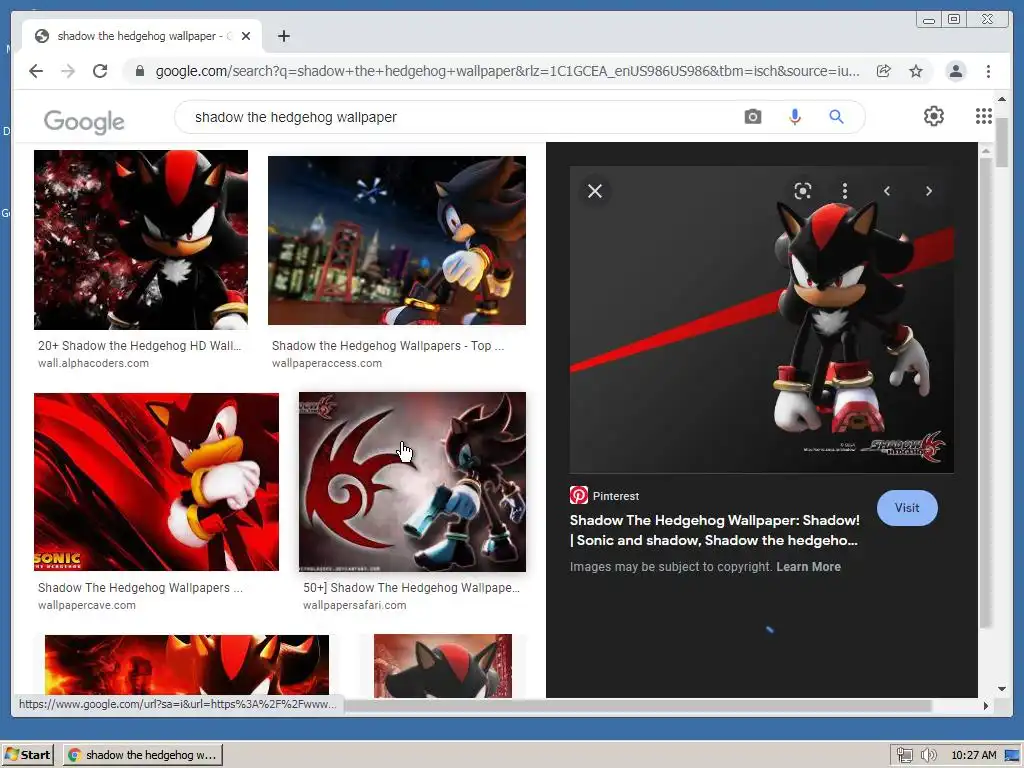
Task: View site info via the padlock icon
Action: click(x=140, y=71)
